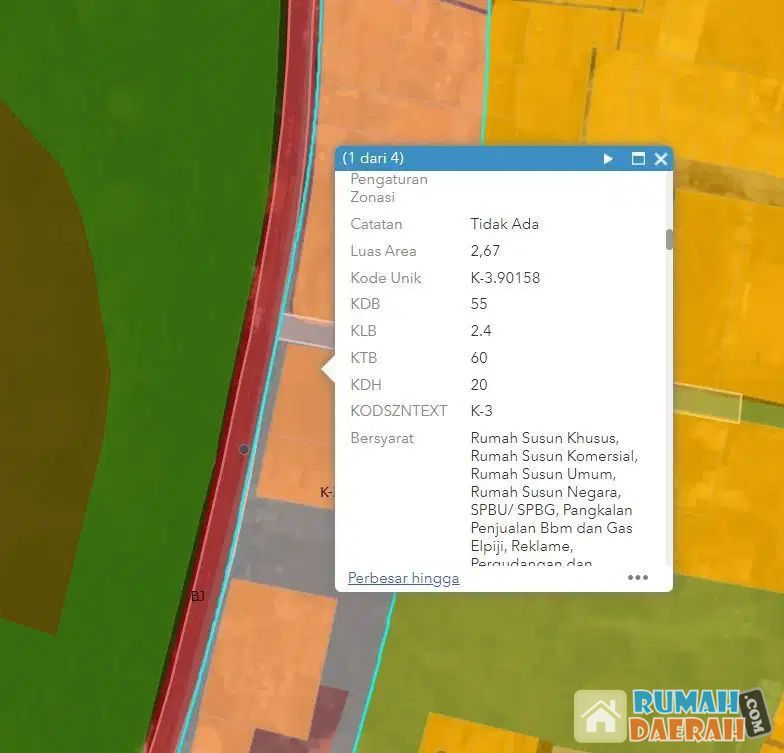Screen dimensions: 784x753
Task: Close the zoning info popup
Action: 661,159
